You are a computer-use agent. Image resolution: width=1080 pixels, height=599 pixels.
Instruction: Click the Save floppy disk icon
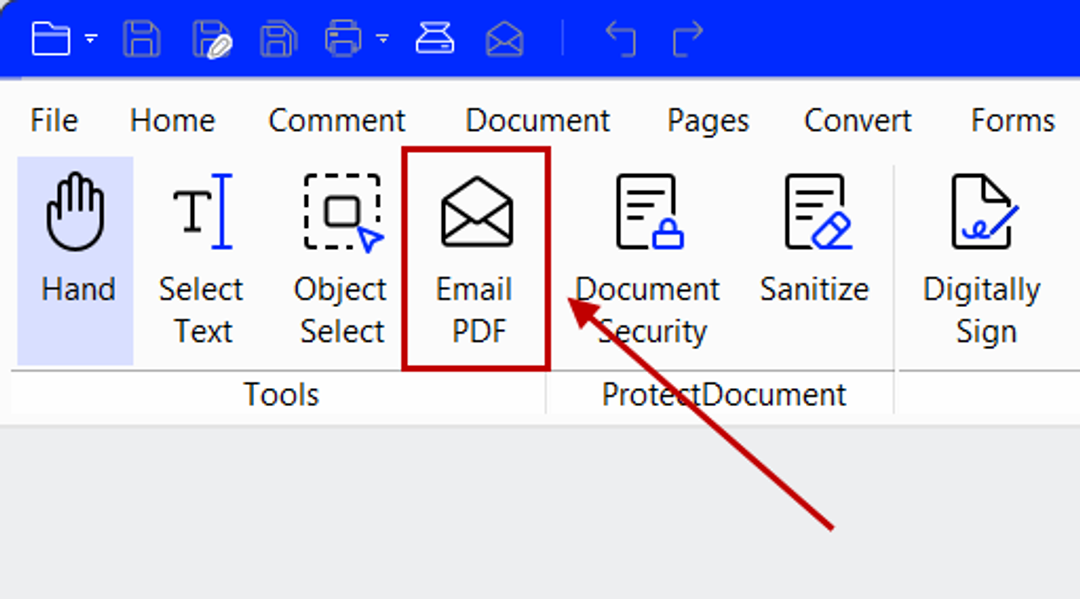[x=142, y=38]
